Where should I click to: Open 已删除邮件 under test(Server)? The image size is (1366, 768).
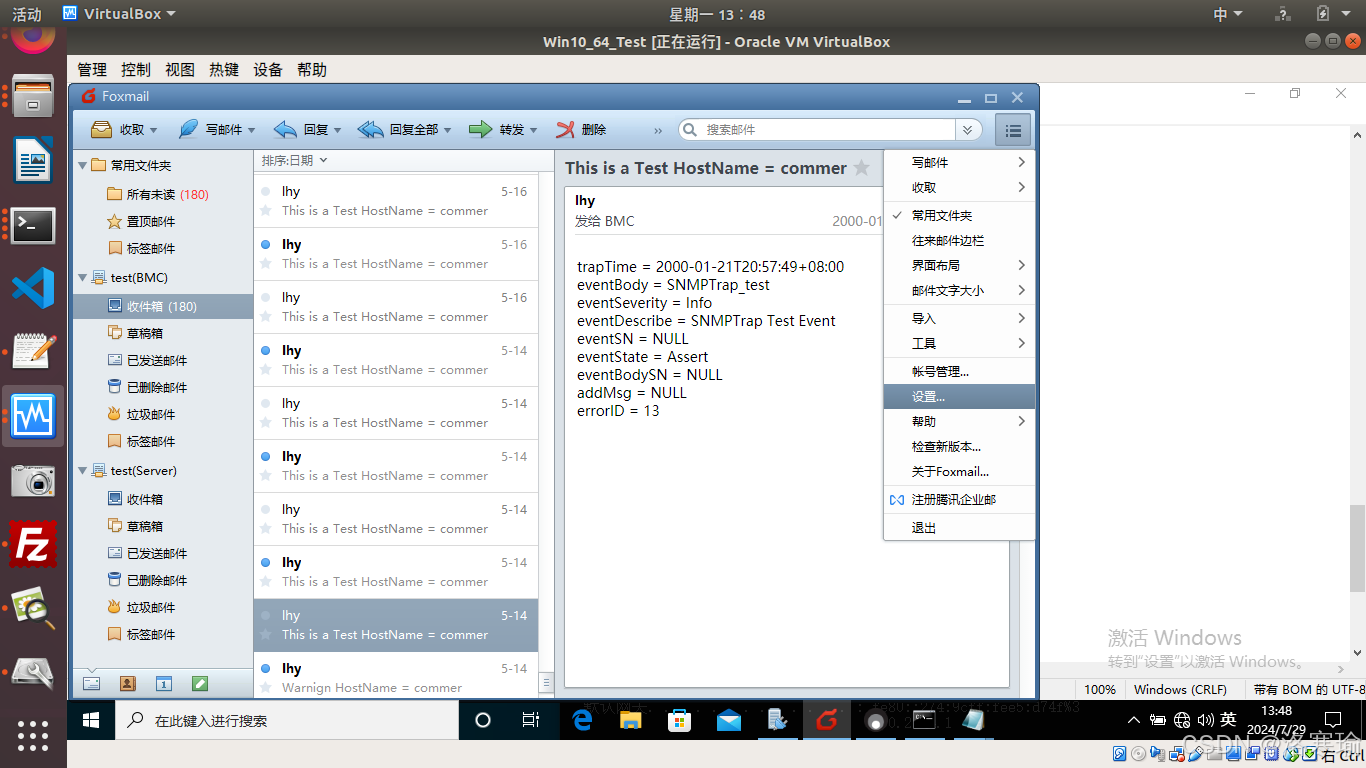(x=156, y=580)
